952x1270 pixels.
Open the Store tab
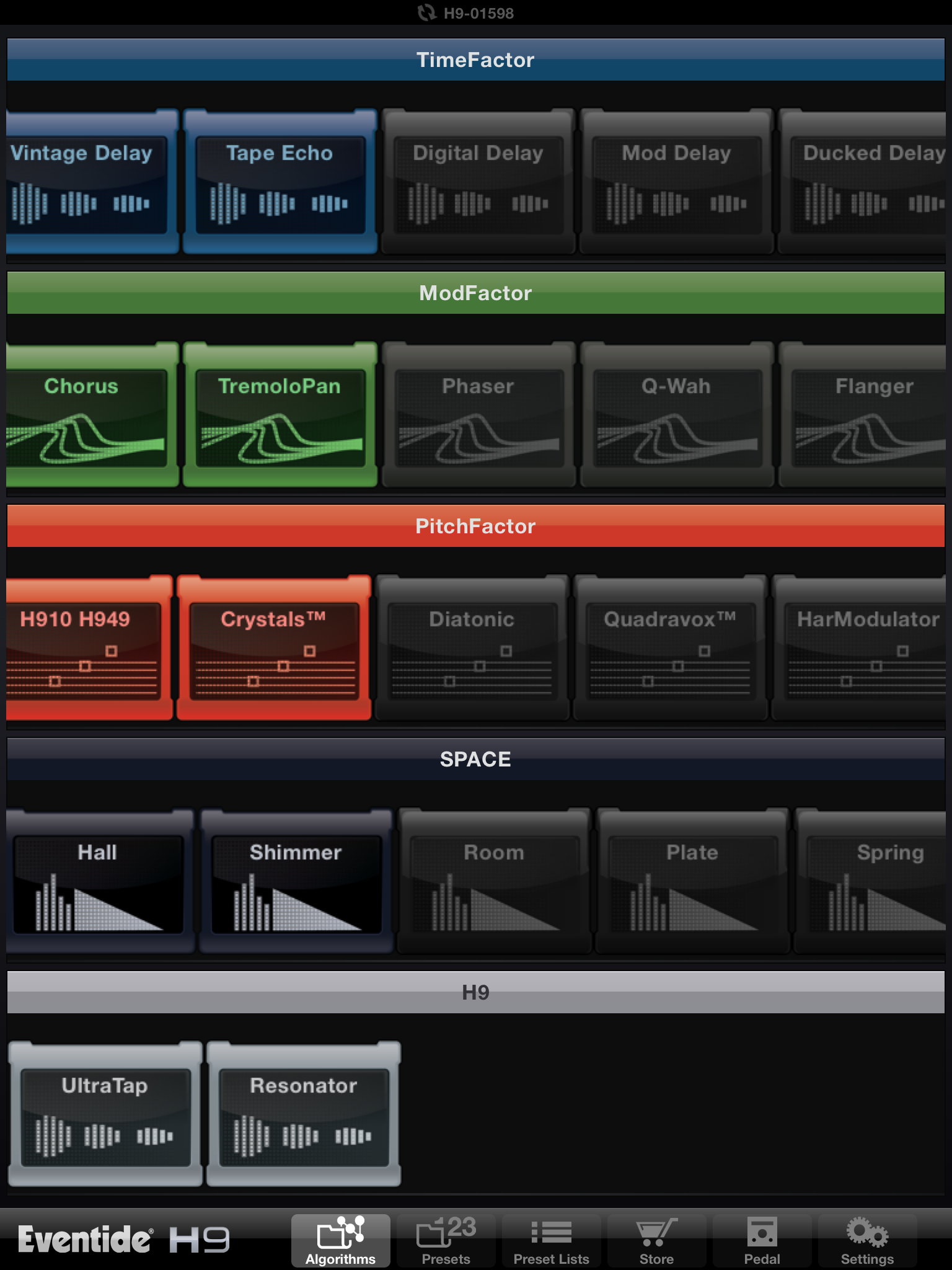(x=657, y=1241)
